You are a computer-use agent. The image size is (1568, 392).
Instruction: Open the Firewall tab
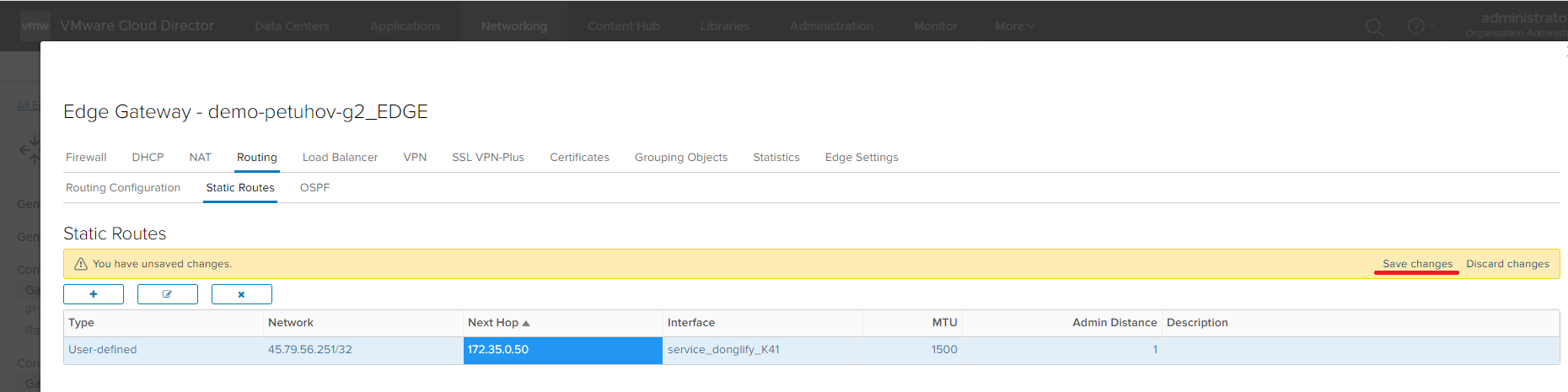tap(86, 158)
